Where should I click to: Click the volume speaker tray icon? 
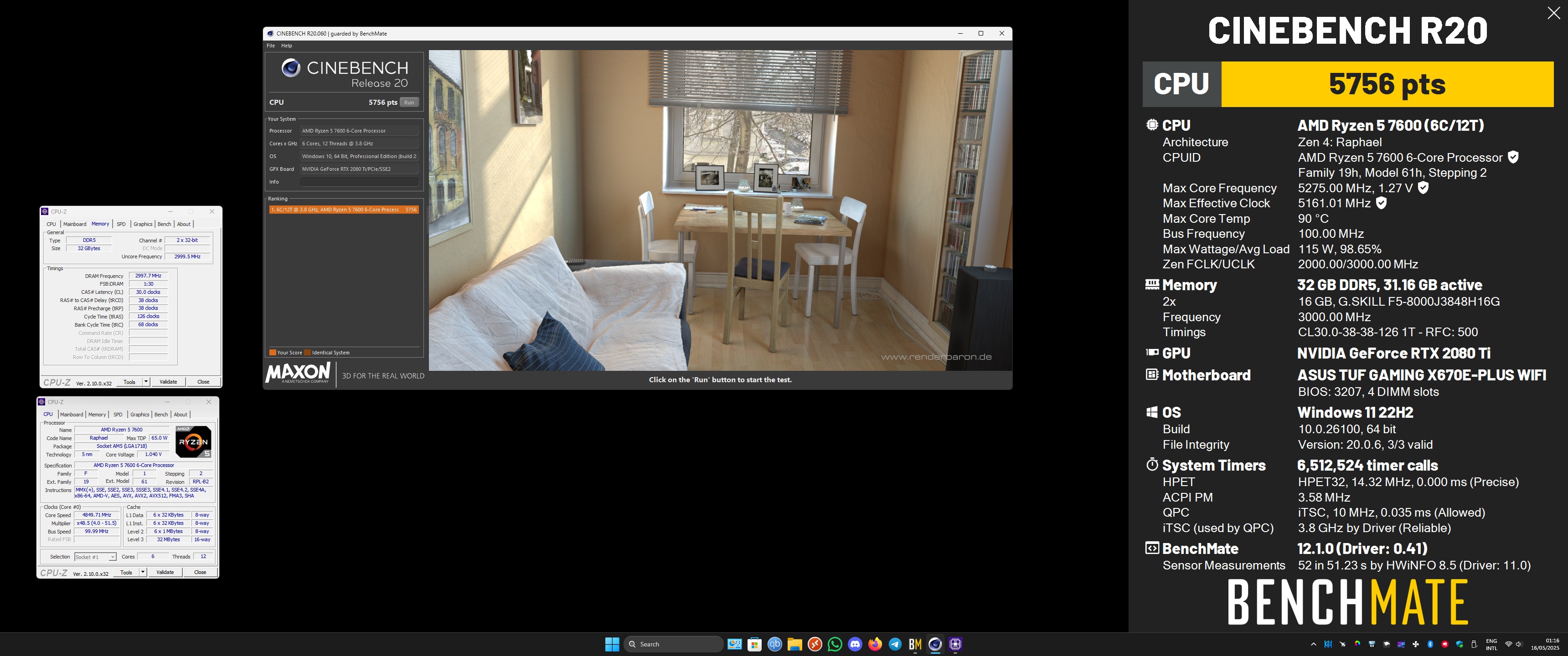point(1519,644)
